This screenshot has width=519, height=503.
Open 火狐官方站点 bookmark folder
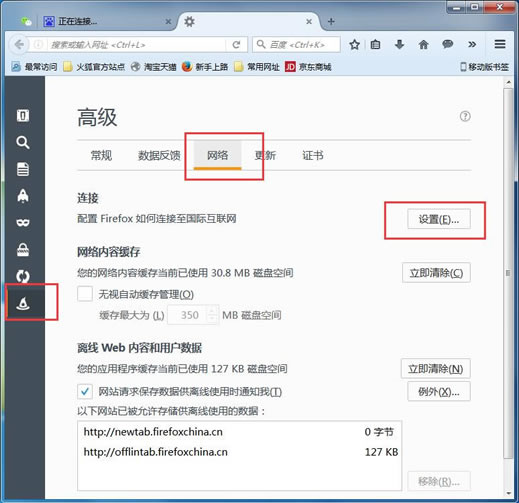(94, 67)
